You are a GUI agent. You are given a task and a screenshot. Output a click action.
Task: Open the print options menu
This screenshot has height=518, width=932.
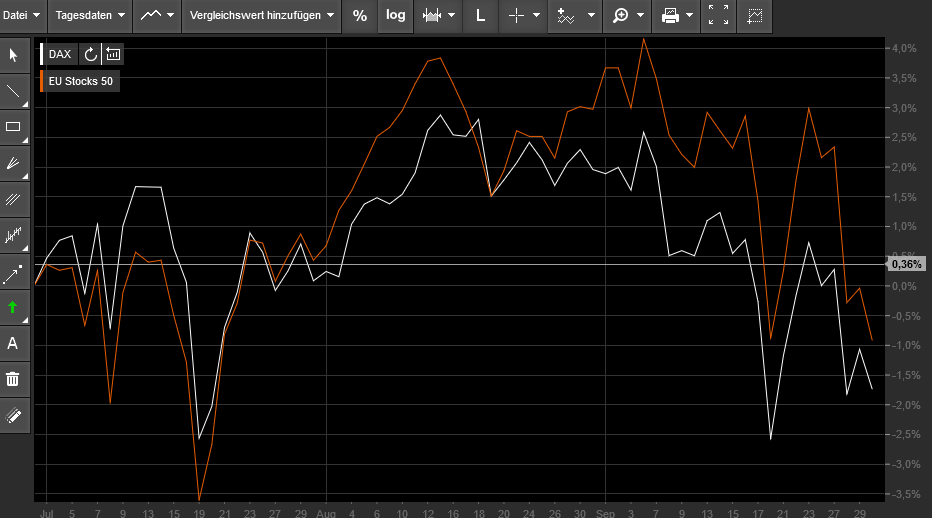[x=677, y=15]
